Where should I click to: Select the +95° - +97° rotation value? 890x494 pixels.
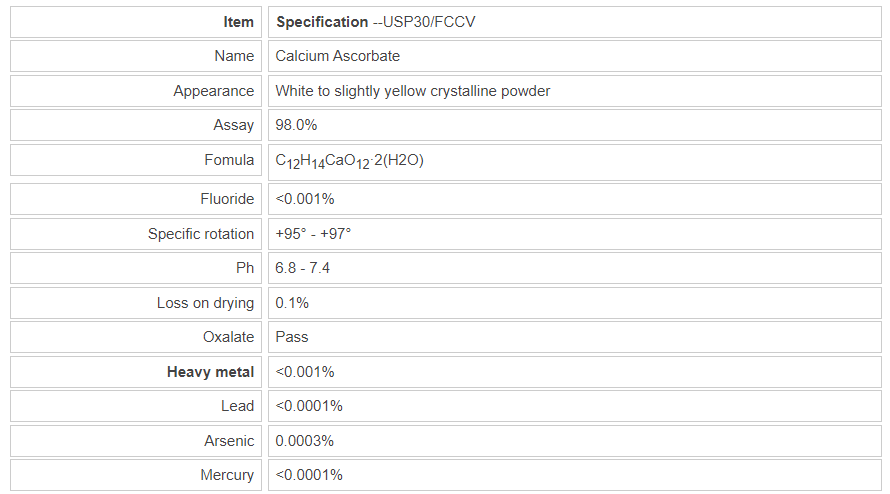[x=313, y=234]
